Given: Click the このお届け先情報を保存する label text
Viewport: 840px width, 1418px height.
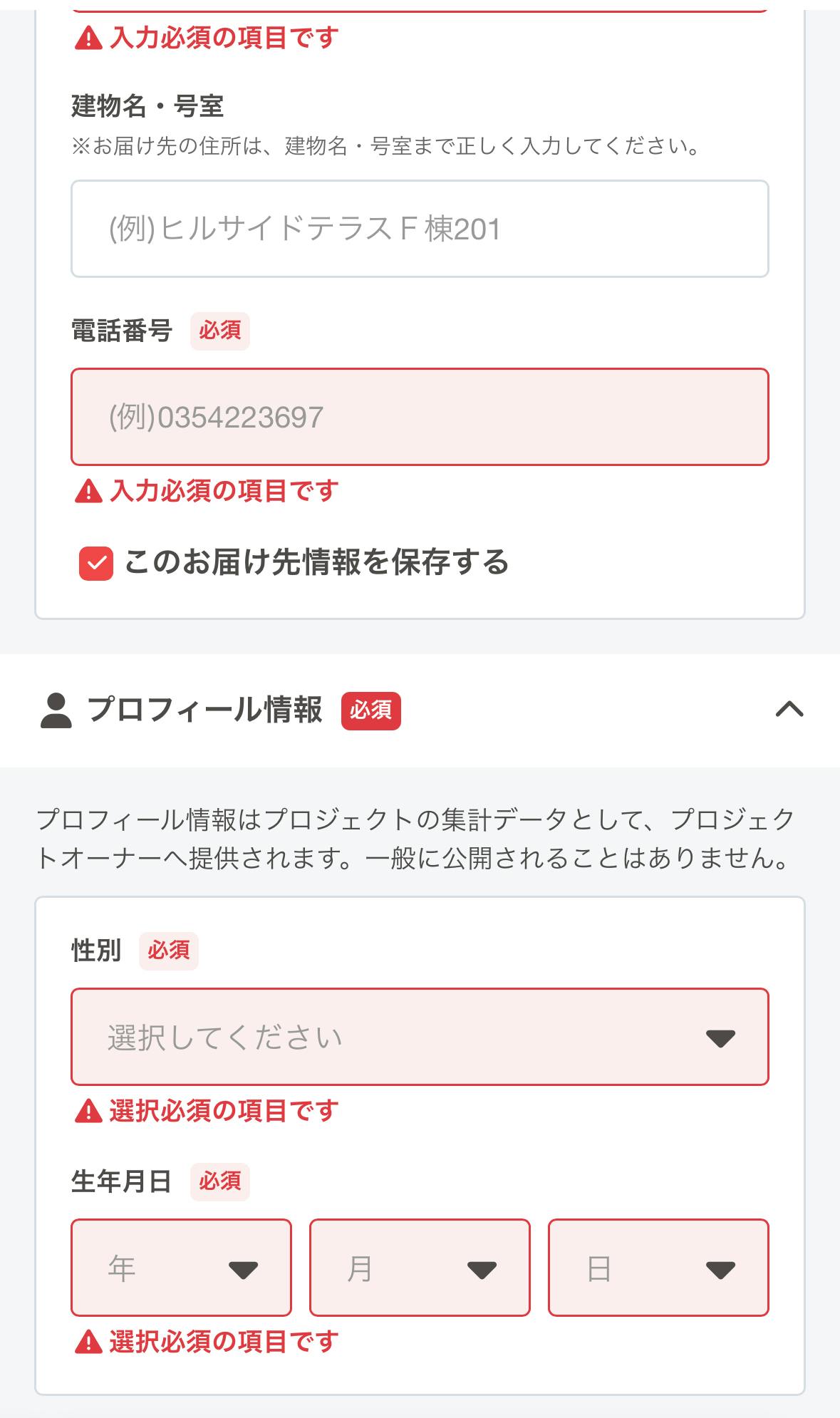Looking at the screenshot, I should point(316,562).
